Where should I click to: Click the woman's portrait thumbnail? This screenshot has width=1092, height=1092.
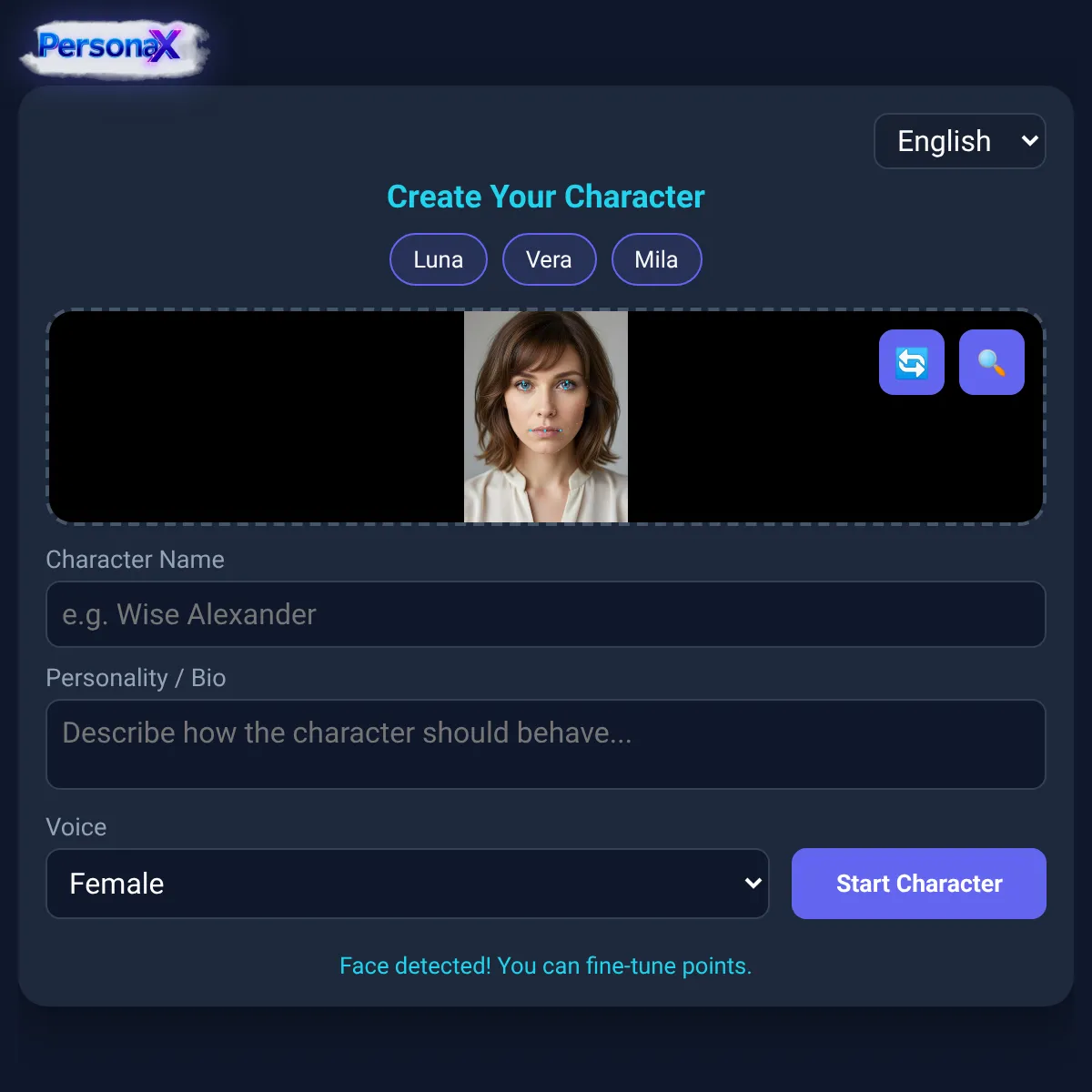pyautogui.click(x=546, y=417)
